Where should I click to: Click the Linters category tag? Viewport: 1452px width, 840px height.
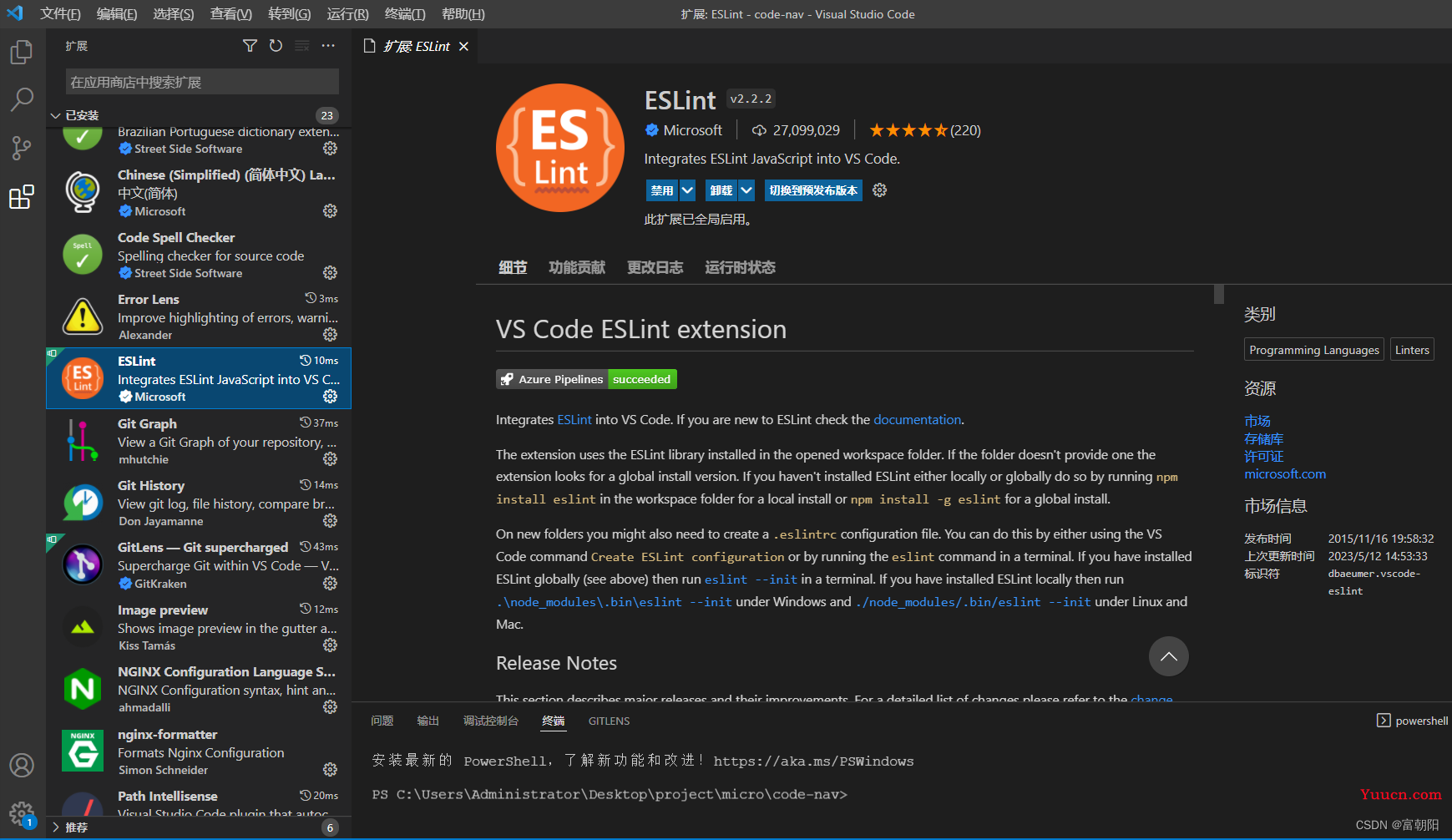click(x=1412, y=350)
